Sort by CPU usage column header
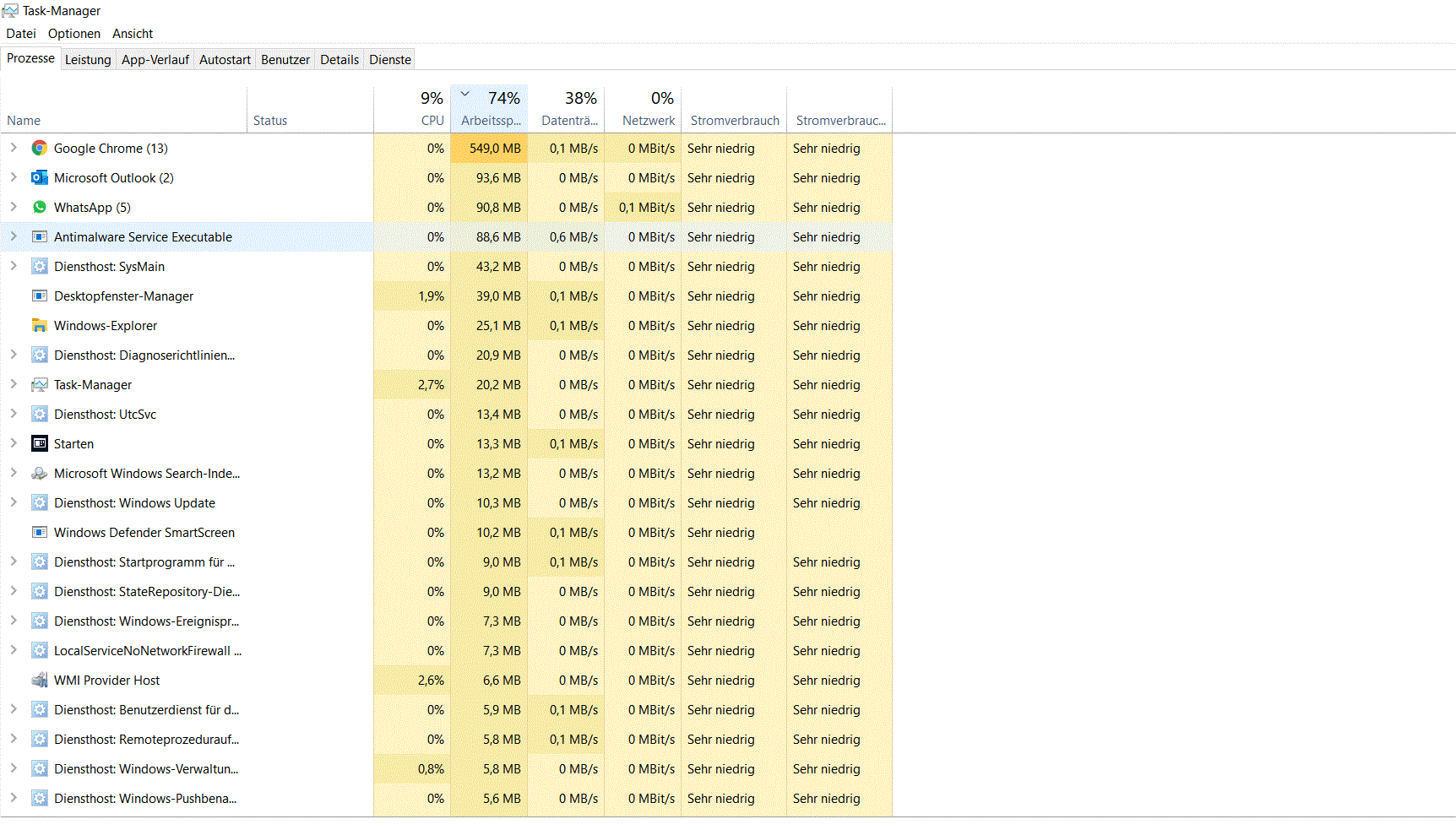 (x=412, y=110)
